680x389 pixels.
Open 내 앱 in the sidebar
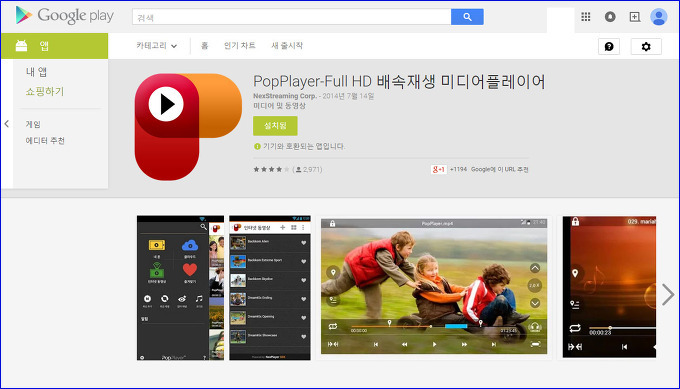point(36,72)
